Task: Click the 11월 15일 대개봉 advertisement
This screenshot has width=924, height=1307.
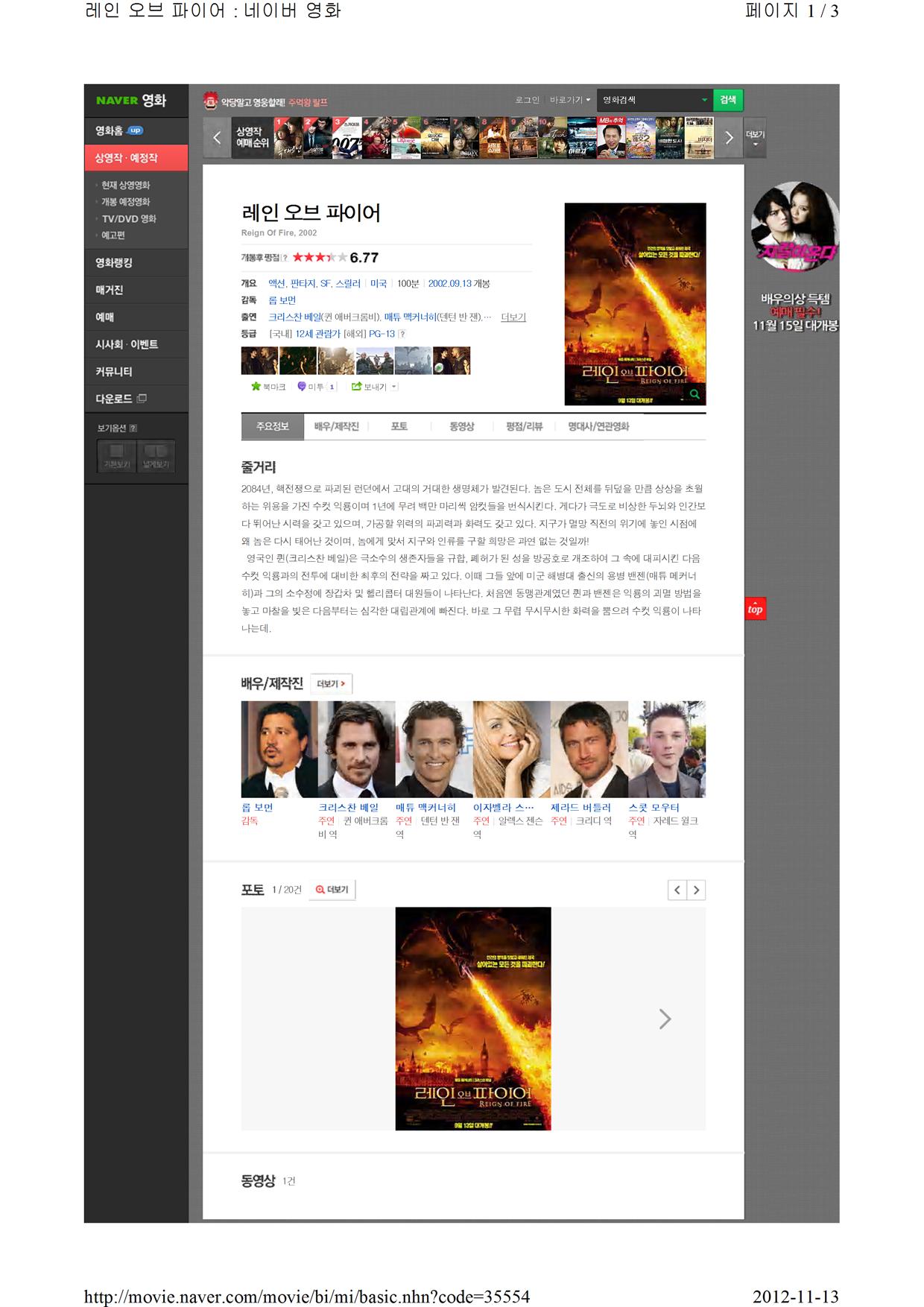Action: click(795, 257)
